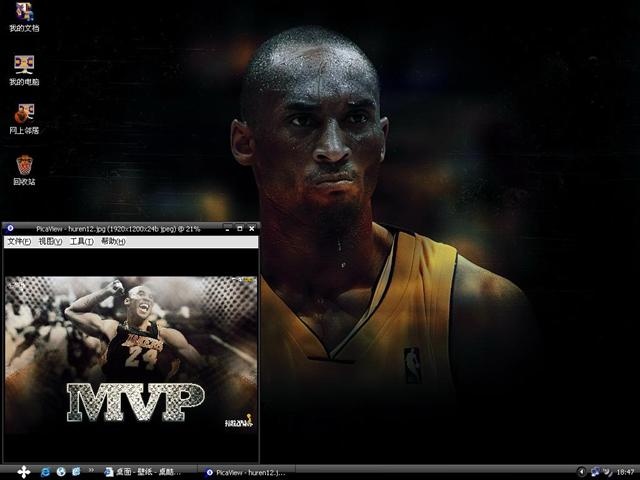Click the MVP image preview in PicaView
640x480 pixels.
pyautogui.click(x=131, y=355)
